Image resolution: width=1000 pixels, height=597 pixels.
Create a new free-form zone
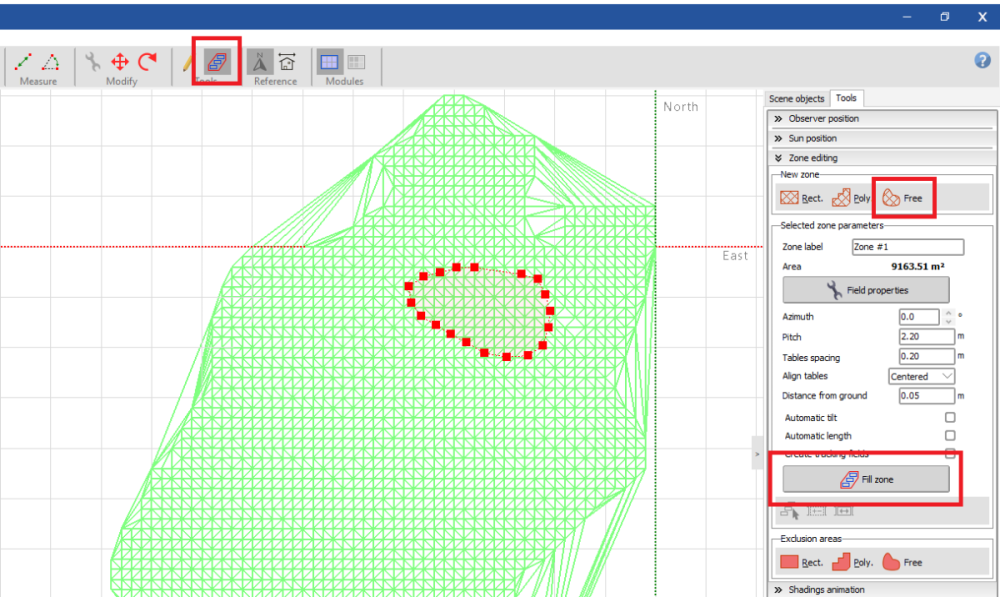(x=903, y=198)
